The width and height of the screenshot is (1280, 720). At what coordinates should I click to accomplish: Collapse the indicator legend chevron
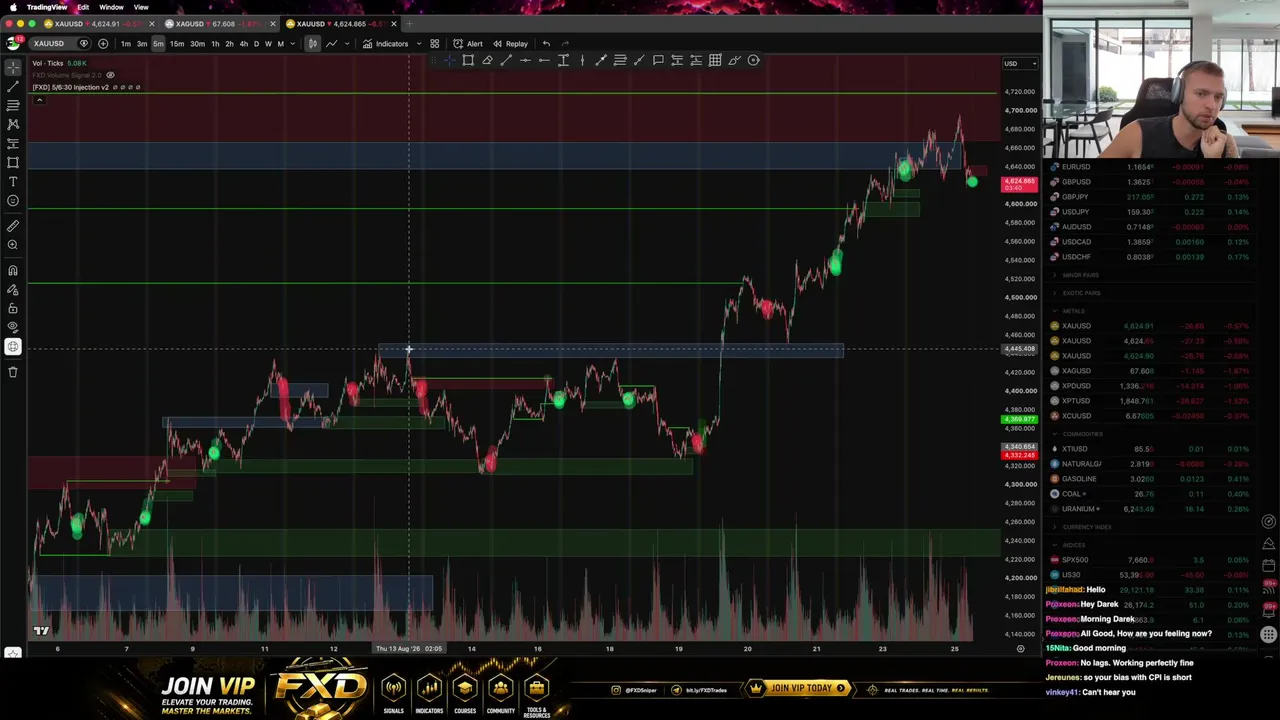(38, 99)
